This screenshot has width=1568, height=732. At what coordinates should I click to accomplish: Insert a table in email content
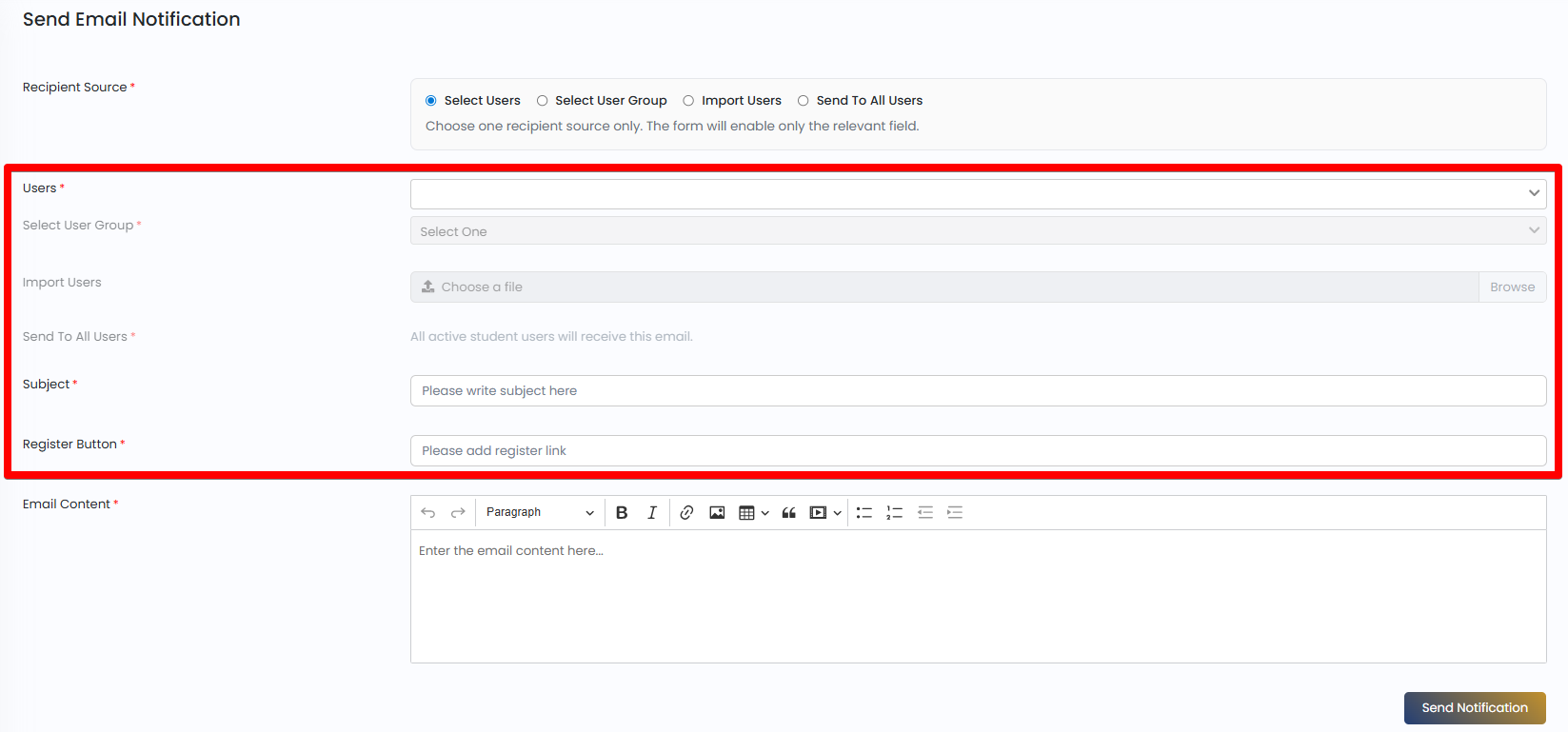[747, 512]
